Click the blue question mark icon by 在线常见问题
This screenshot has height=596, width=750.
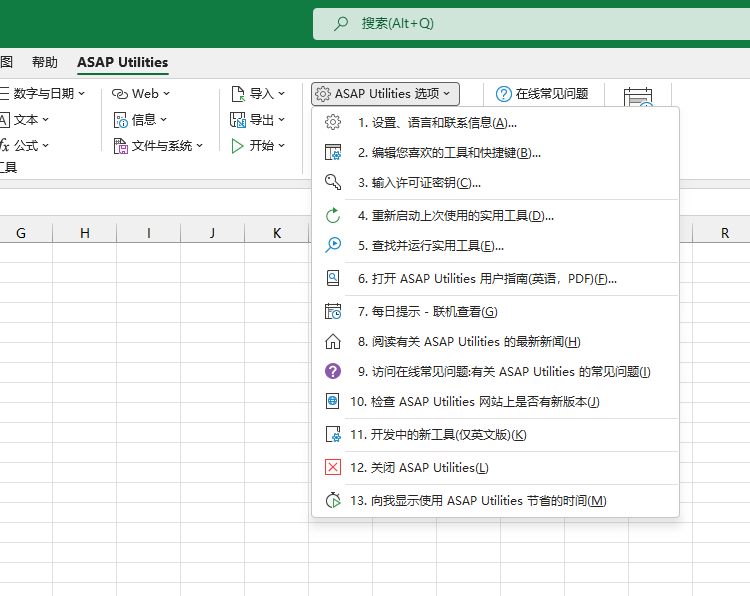tap(503, 94)
